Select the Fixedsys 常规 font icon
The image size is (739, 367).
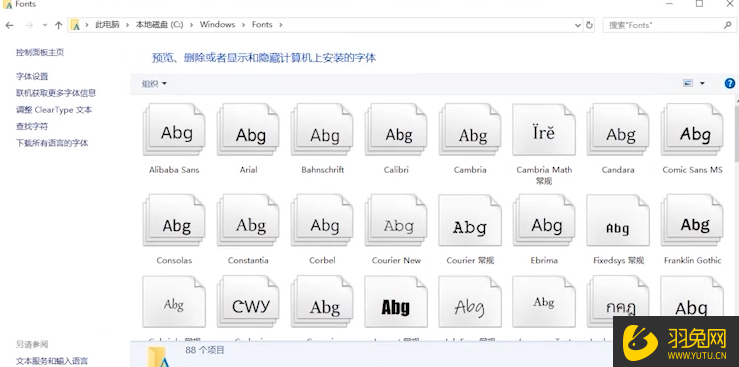click(x=618, y=220)
